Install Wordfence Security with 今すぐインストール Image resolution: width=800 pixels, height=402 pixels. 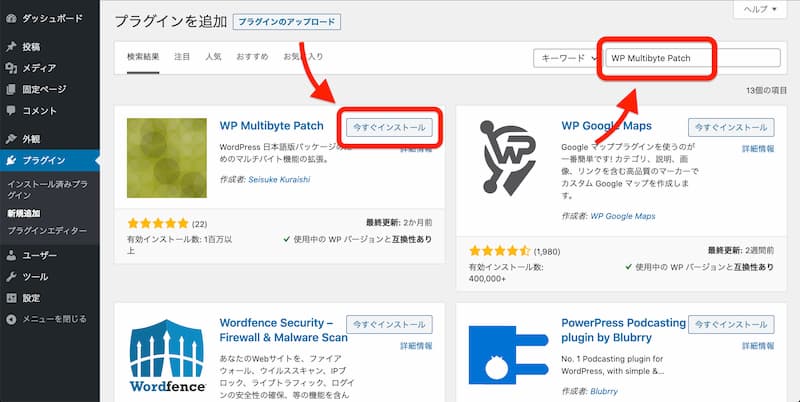389,324
